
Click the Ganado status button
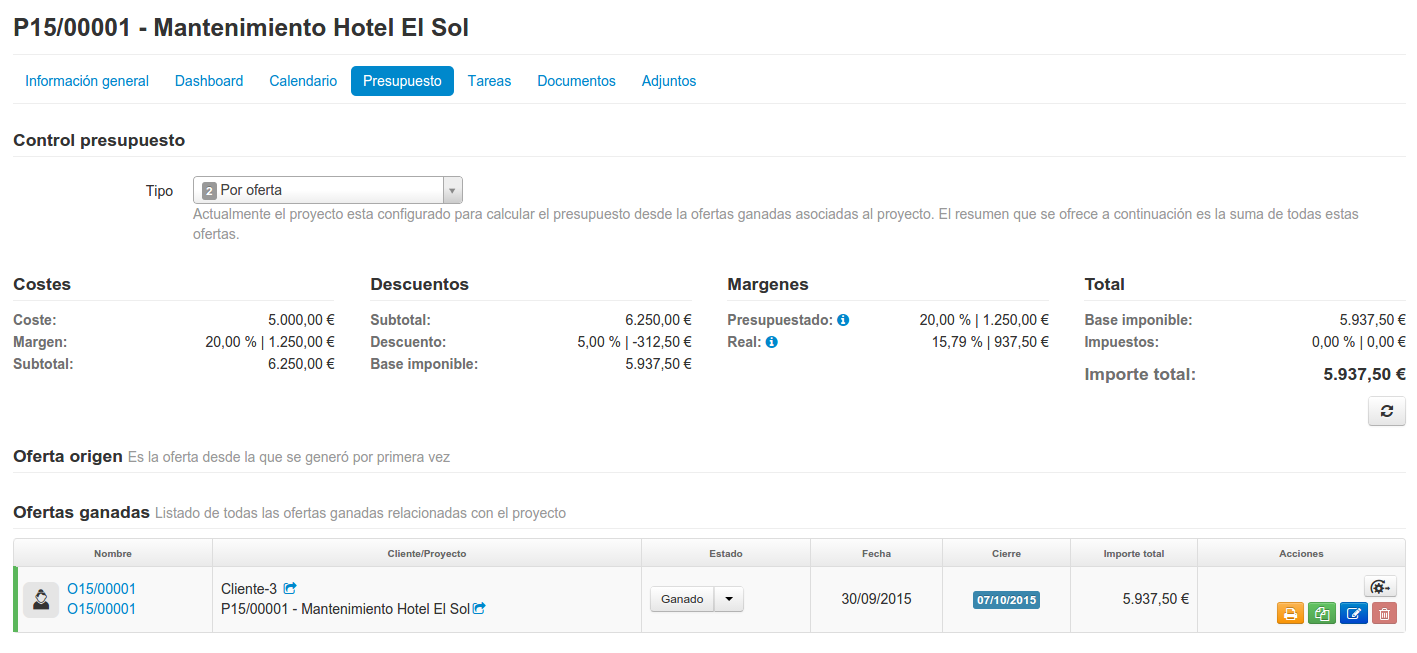tap(683, 599)
